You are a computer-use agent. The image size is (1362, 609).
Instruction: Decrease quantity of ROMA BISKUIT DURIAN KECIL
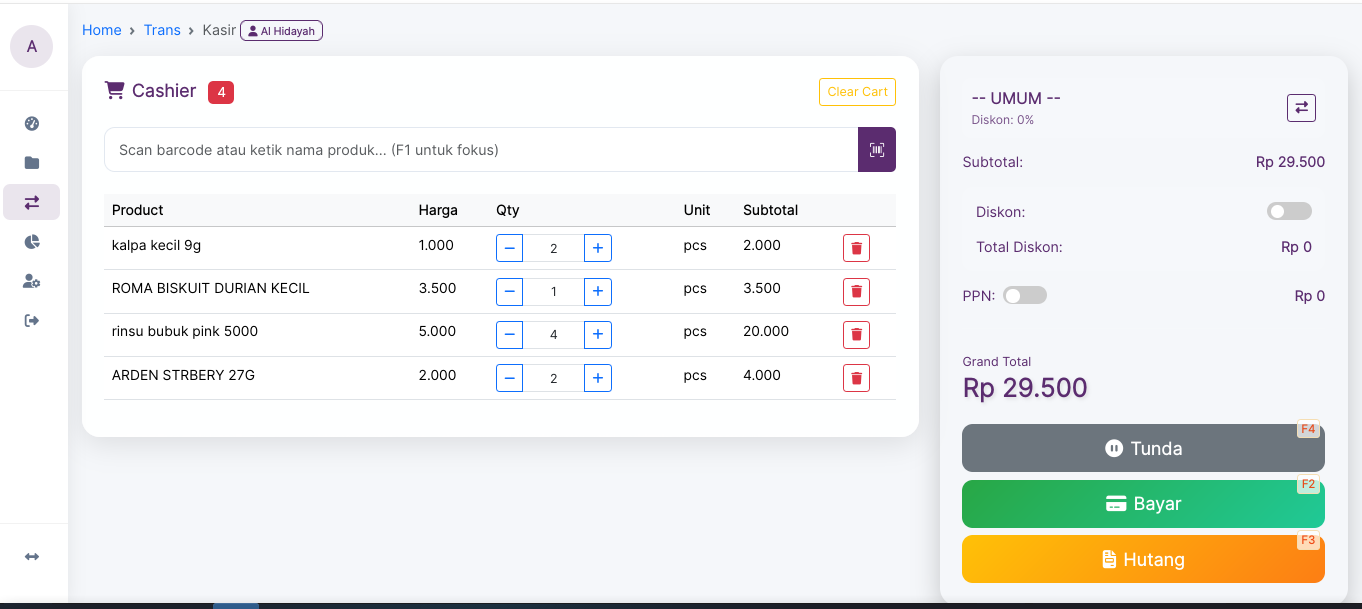point(509,291)
